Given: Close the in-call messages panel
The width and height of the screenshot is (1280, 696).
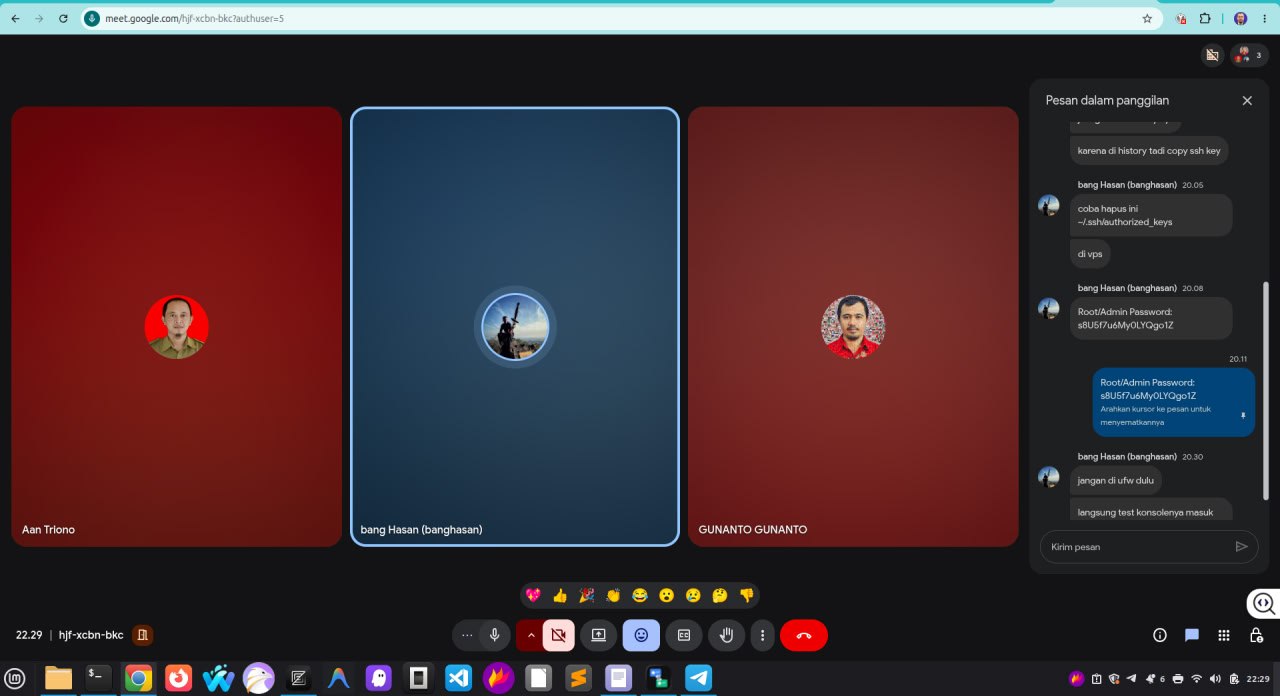Looking at the screenshot, I should [x=1247, y=100].
